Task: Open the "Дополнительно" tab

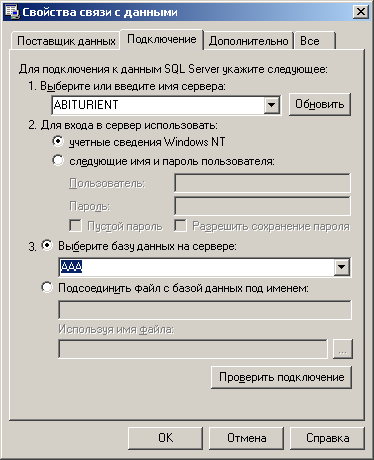Action: (249, 41)
